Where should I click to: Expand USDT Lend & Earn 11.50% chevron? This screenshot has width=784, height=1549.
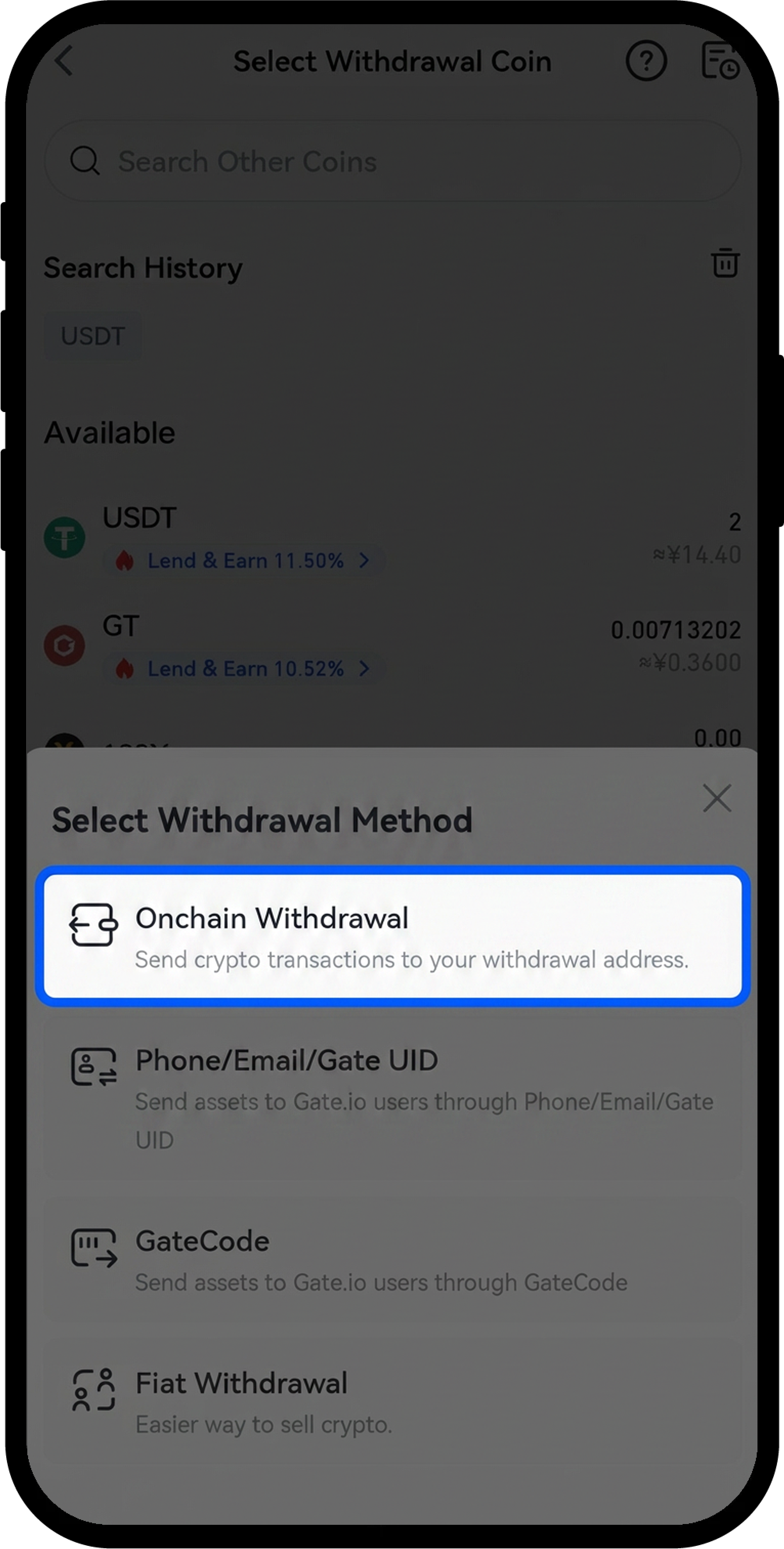pyautogui.click(x=364, y=560)
